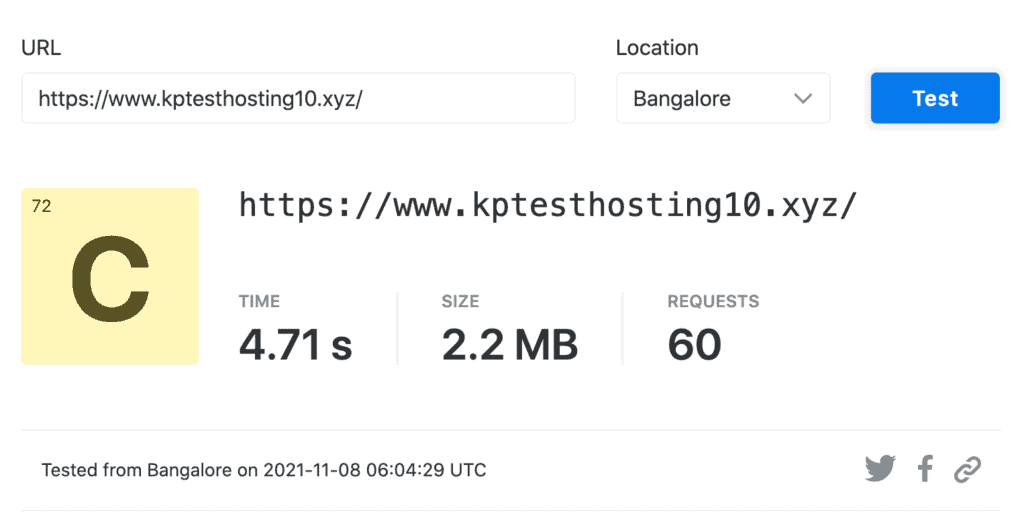Click the Location field label
The width and height of the screenshot is (1024, 530).
tap(656, 48)
